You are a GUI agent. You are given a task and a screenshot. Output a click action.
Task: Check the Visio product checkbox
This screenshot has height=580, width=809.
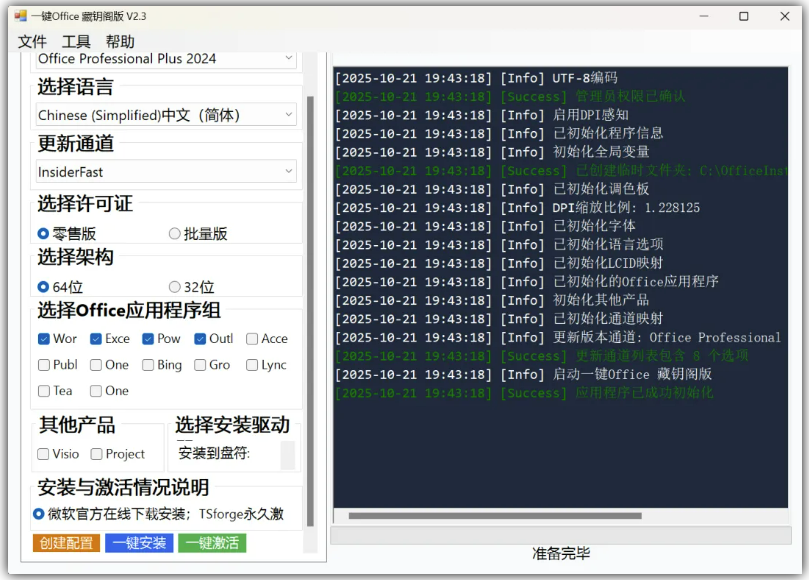(x=44, y=454)
